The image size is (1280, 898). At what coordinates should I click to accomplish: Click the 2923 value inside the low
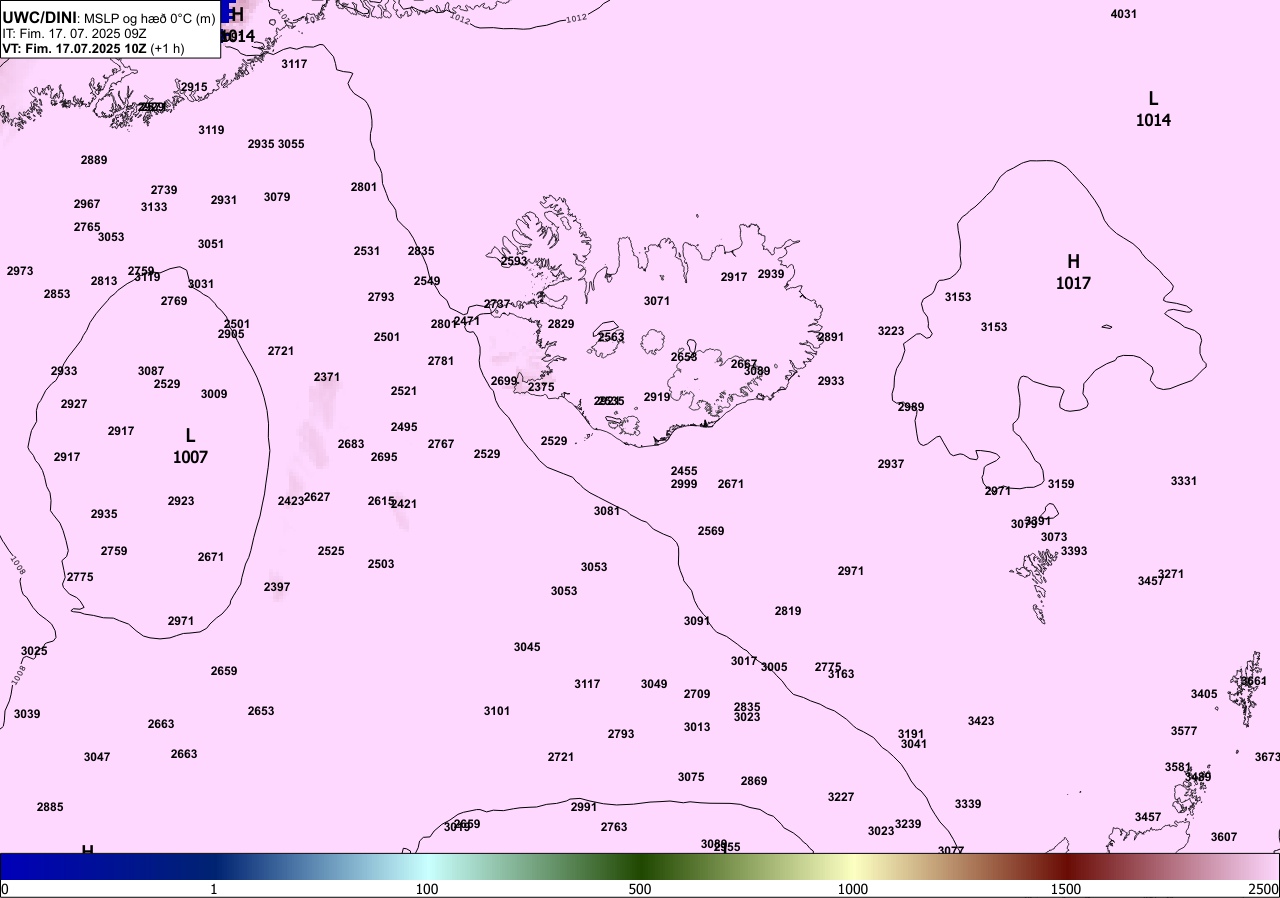tap(181, 501)
